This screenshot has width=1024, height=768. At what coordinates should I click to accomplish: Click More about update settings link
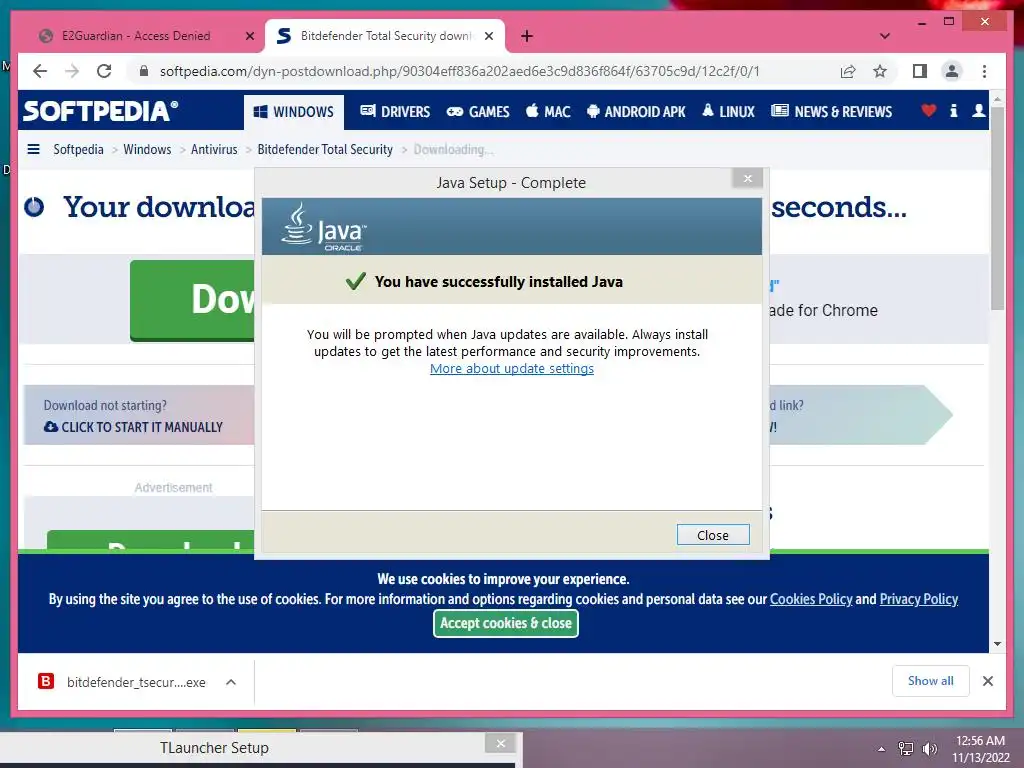click(x=512, y=368)
